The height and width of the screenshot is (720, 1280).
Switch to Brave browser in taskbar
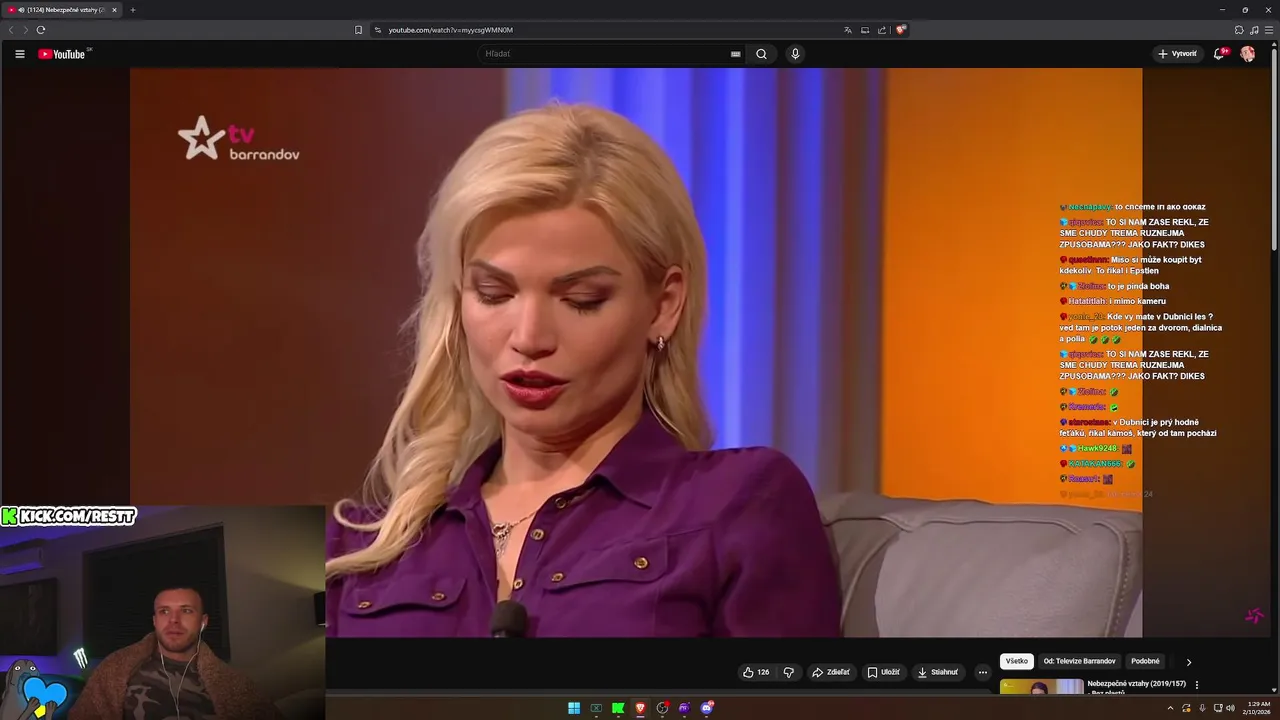(x=640, y=708)
